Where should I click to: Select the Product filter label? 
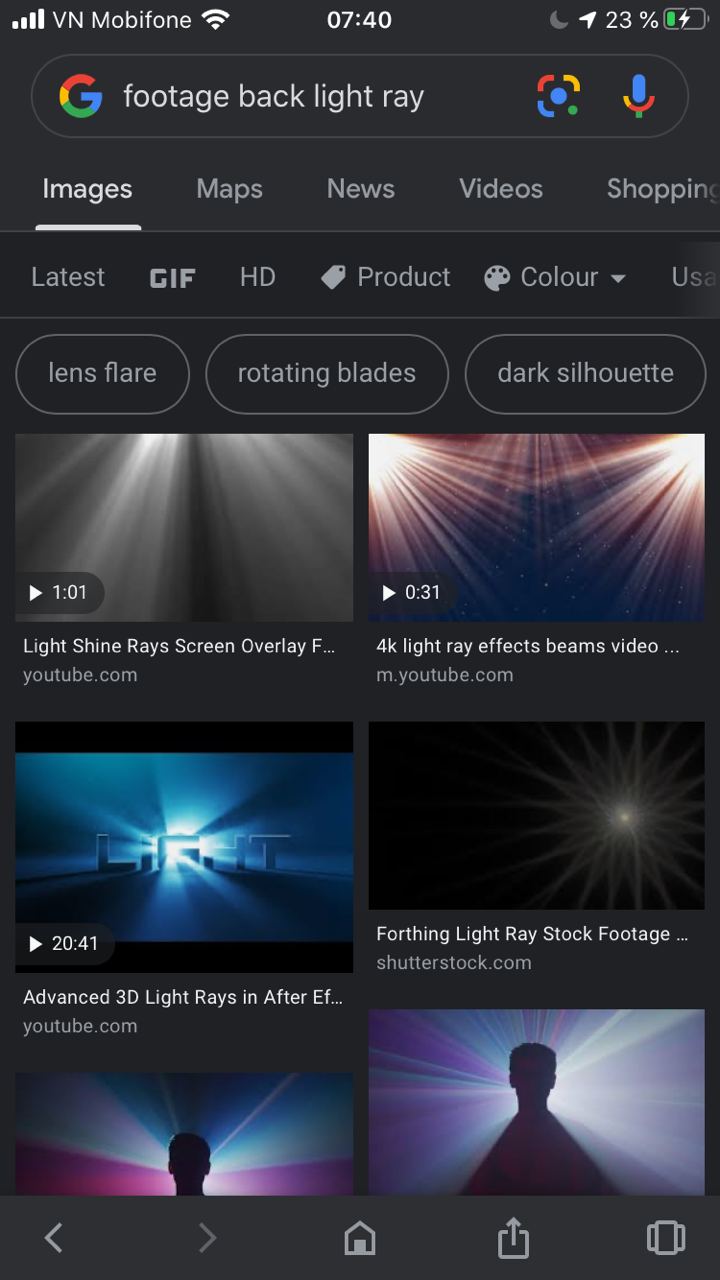pos(404,277)
